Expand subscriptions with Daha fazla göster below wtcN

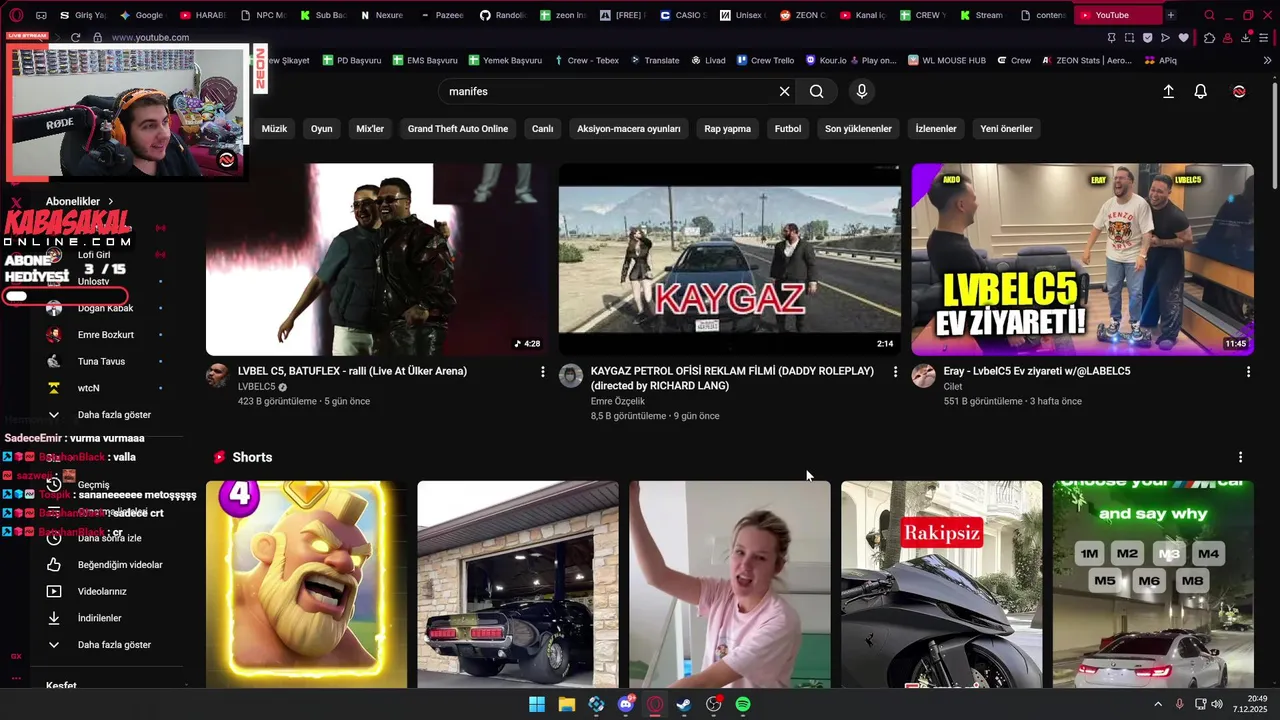tap(100, 414)
